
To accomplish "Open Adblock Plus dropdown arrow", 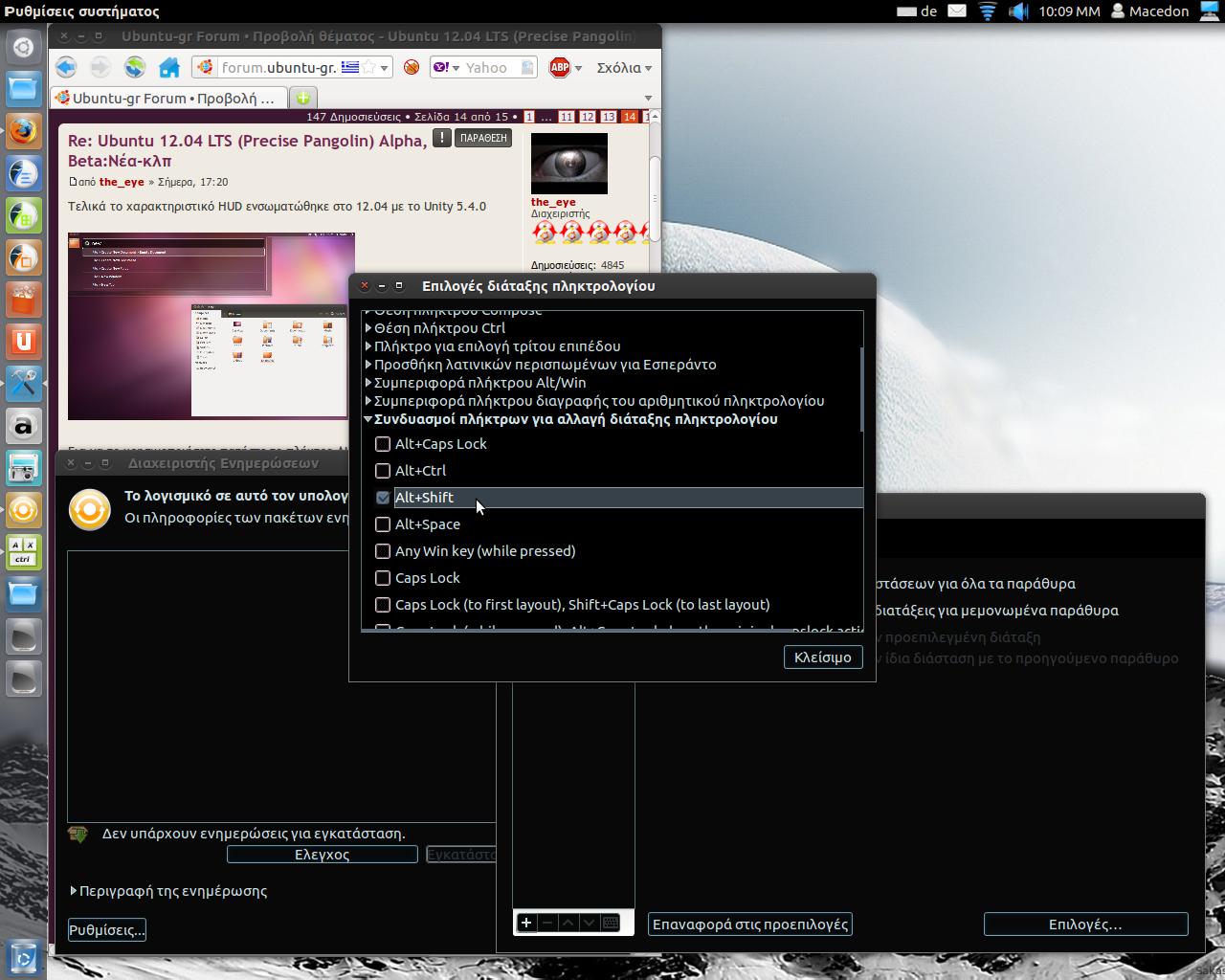I will coord(578,68).
